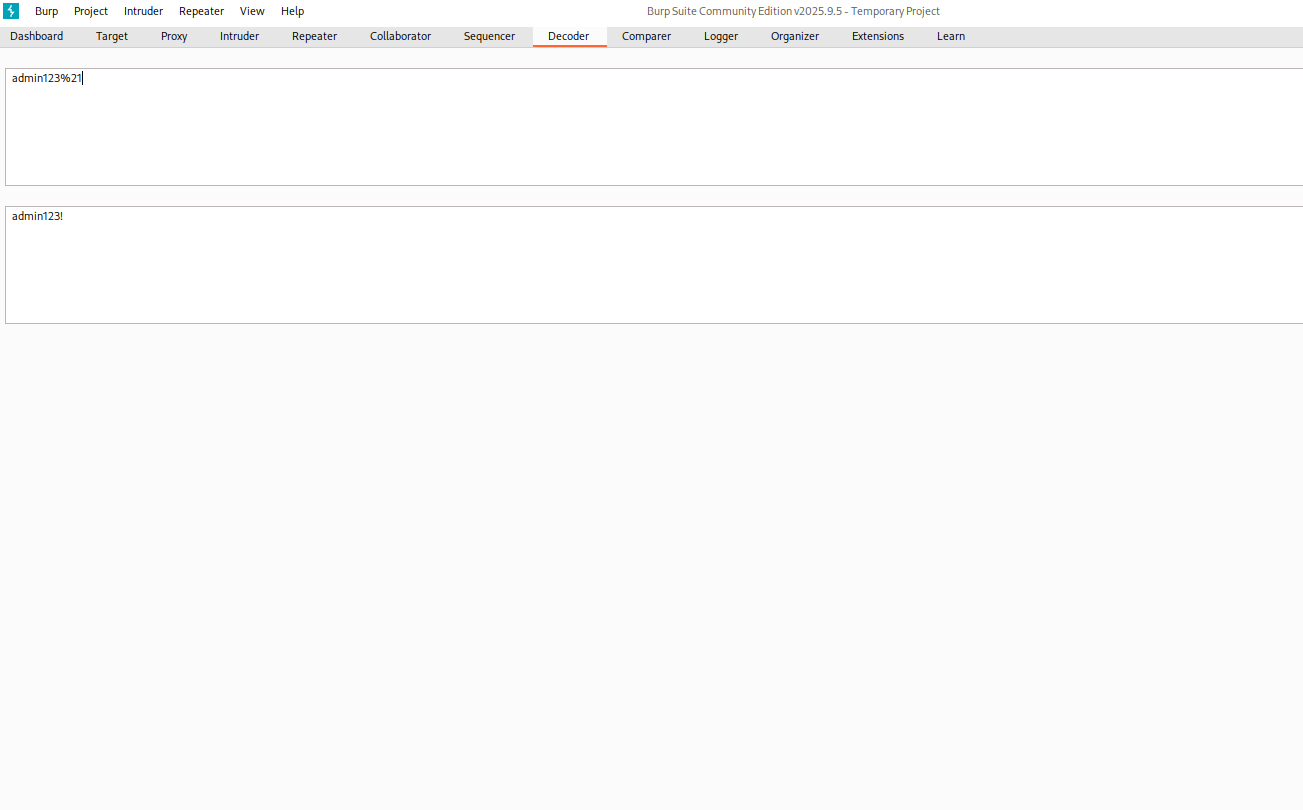Go to the Extensions tab
The width and height of the screenshot is (1303, 810).
click(877, 36)
